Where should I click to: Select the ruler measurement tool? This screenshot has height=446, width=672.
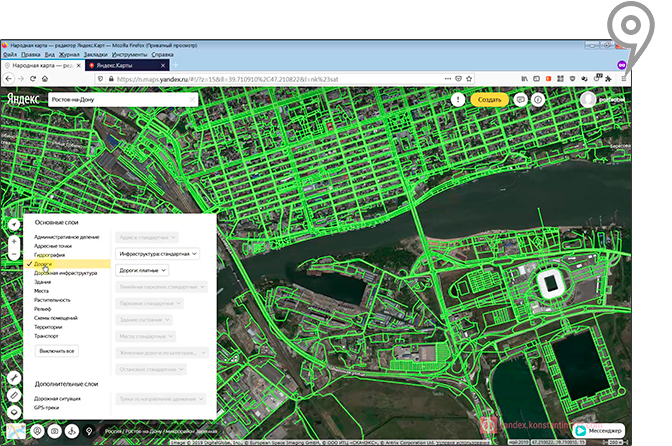(x=14, y=395)
